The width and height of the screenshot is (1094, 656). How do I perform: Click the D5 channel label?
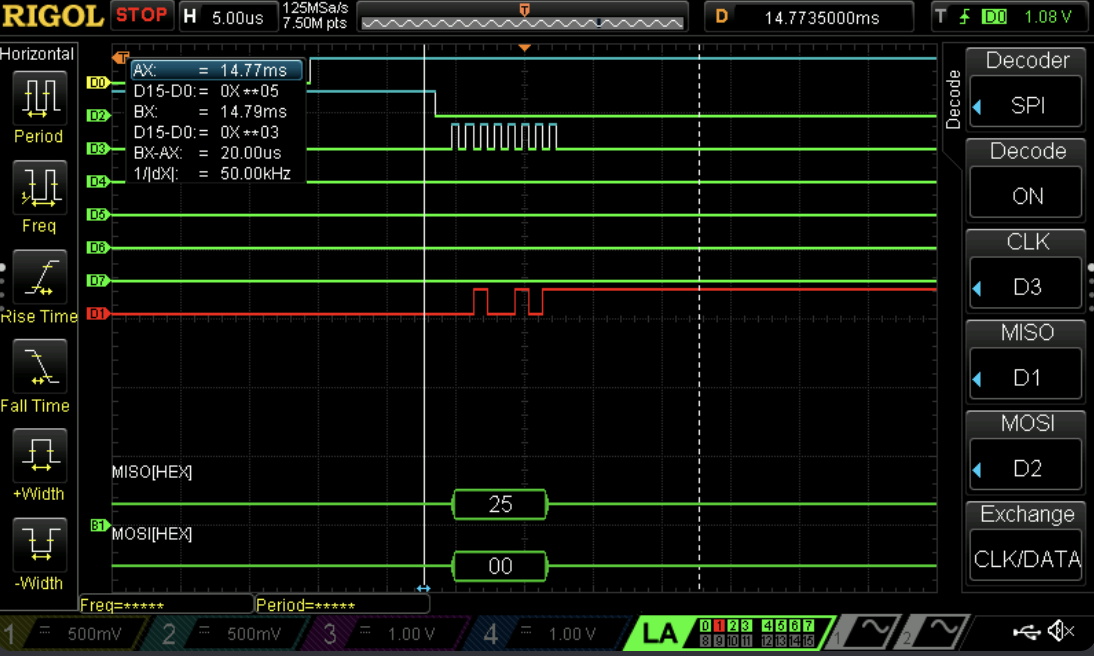point(98,214)
